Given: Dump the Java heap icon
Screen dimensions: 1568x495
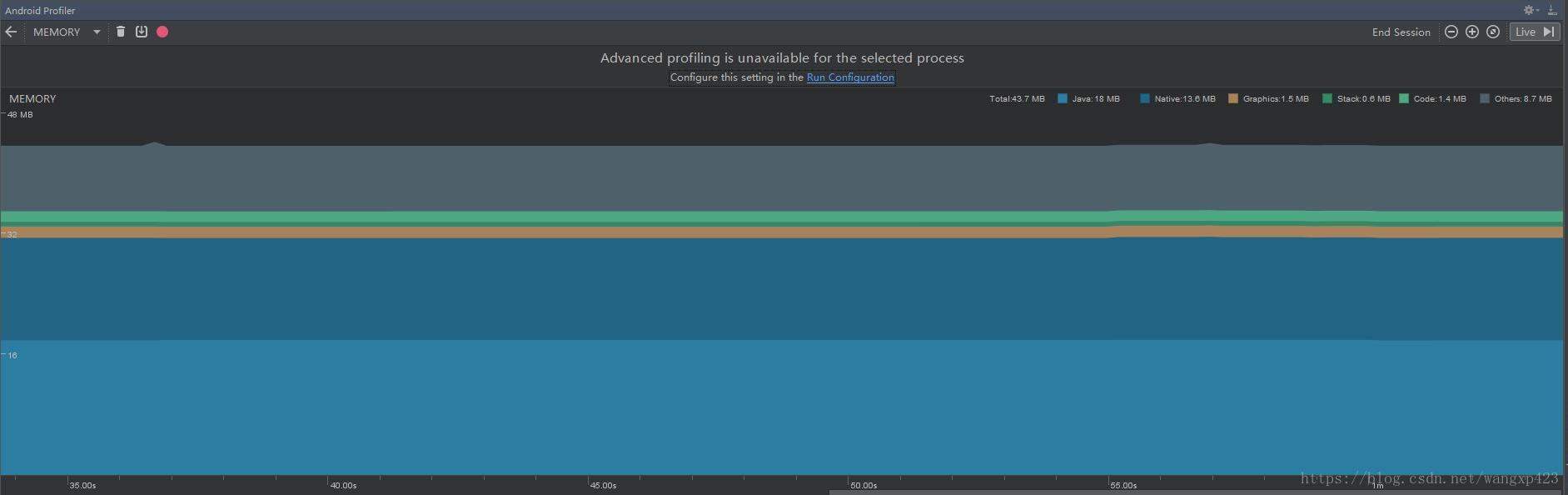Looking at the screenshot, I should pos(142,32).
